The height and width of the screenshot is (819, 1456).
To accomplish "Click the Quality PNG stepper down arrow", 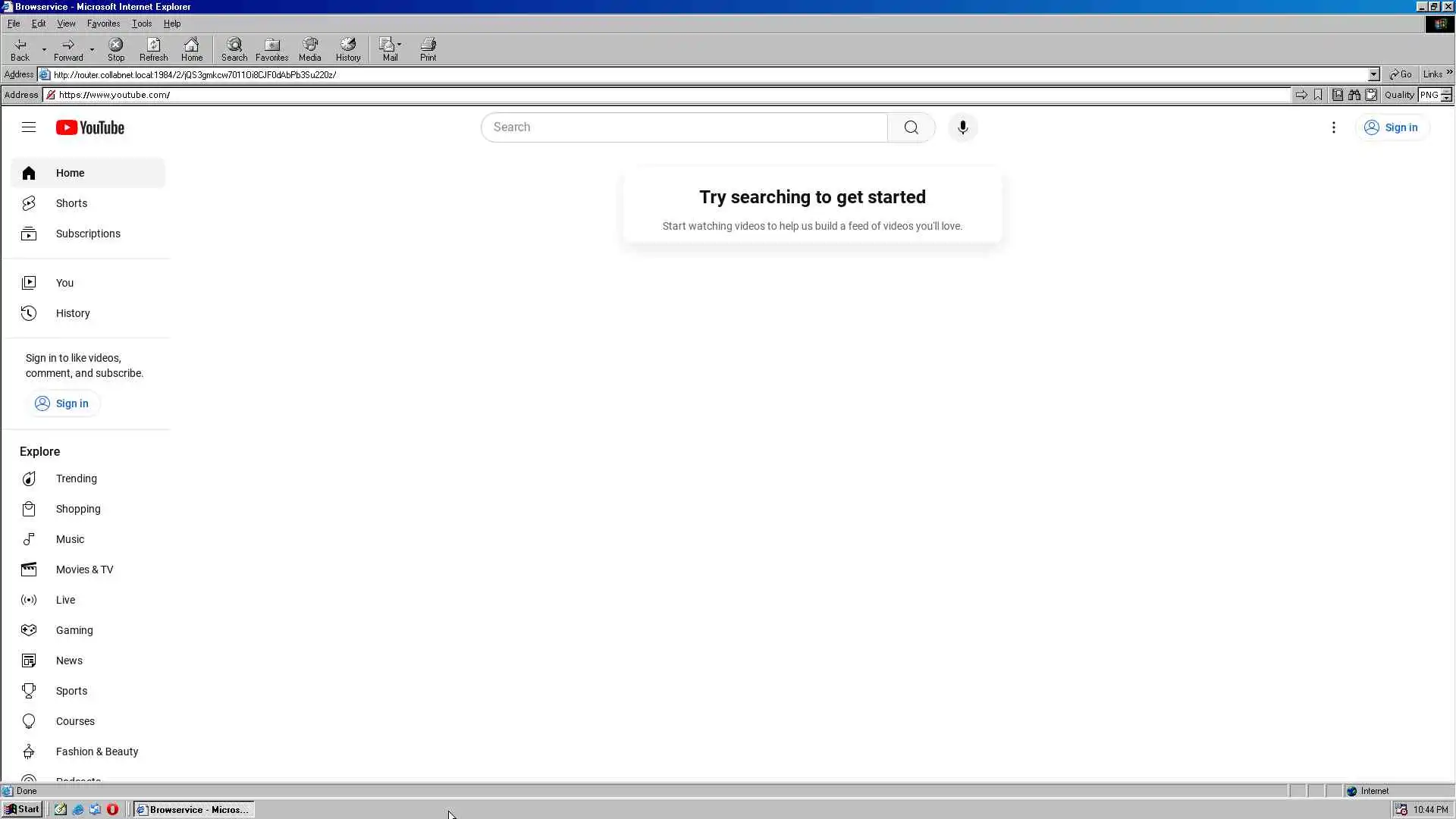I will coord(1447,99).
